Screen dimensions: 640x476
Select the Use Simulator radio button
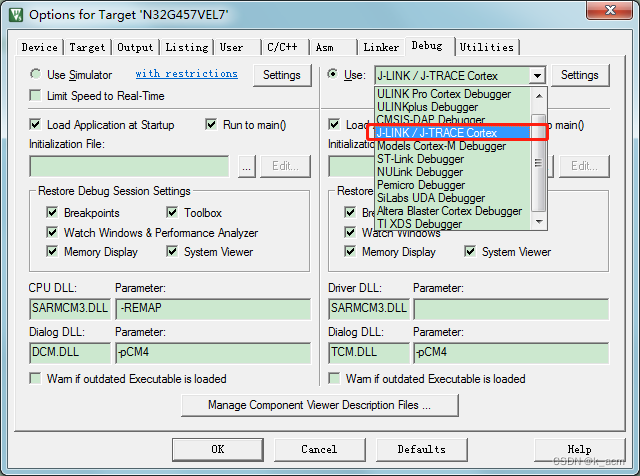click(36, 74)
